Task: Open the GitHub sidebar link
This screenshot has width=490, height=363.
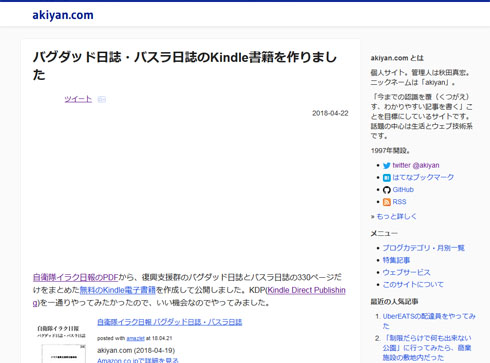Action: pos(403,190)
